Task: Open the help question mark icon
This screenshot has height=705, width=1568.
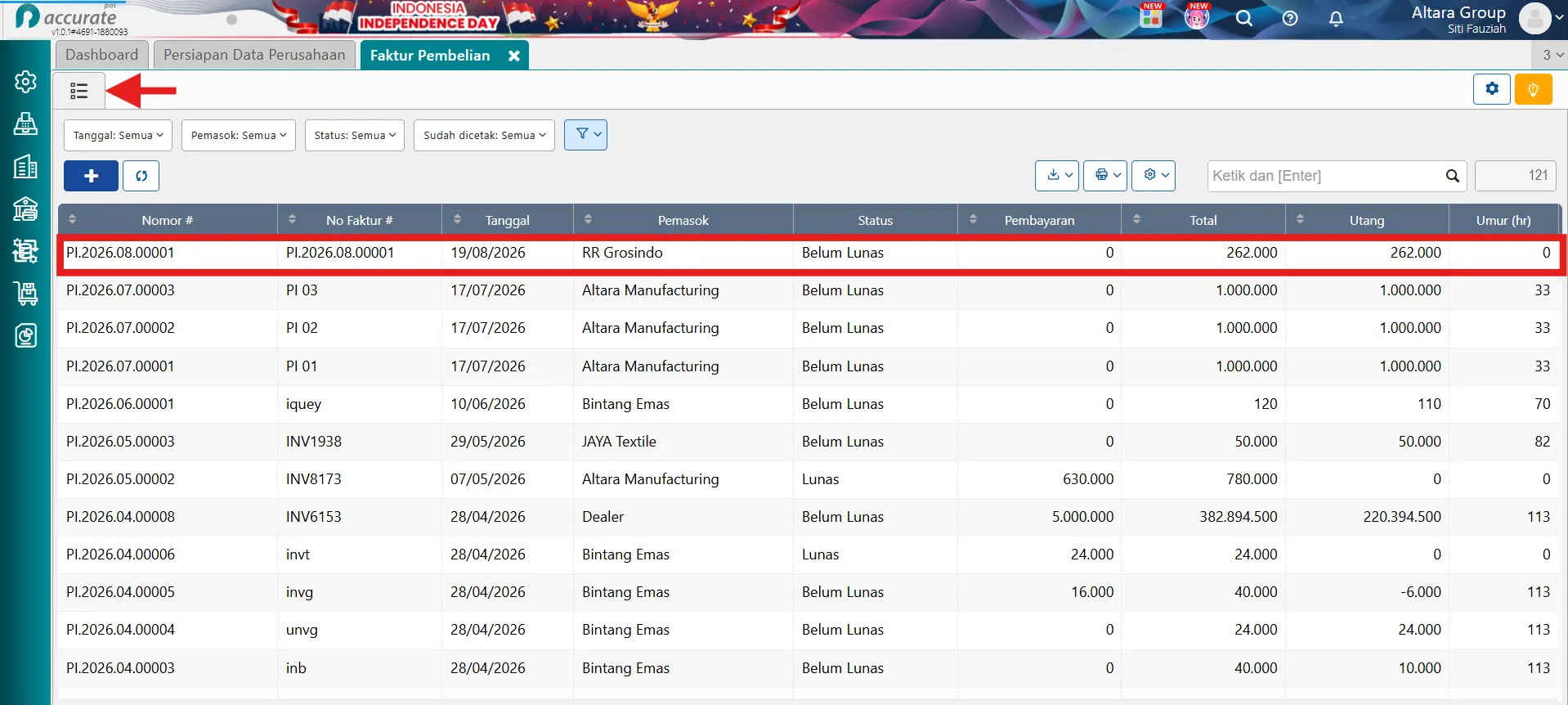Action: click(x=1290, y=19)
